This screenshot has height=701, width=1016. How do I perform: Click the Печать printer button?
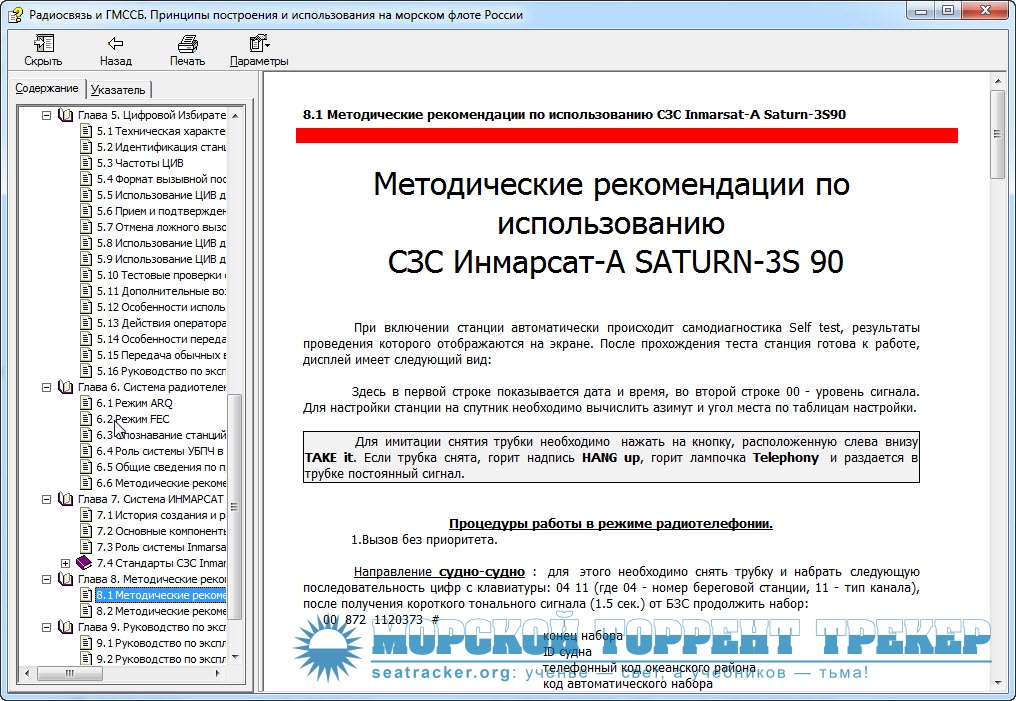click(x=187, y=51)
